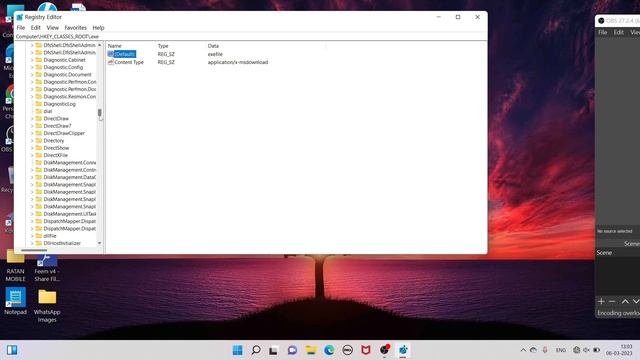Click tree pane scroll-up arrow
Screen dimensions: 640x360
coord(100,45)
